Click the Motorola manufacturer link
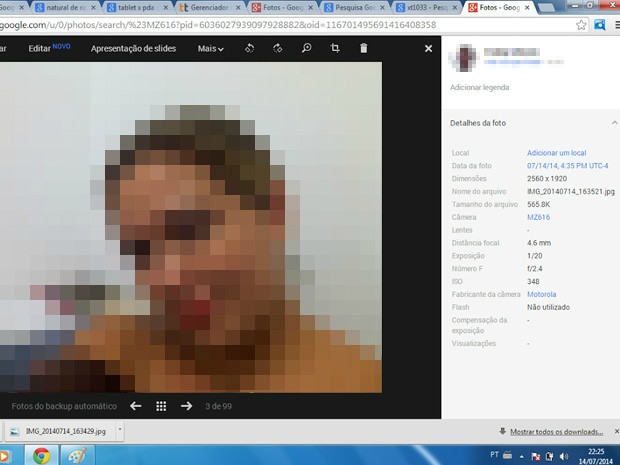 [x=543, y=295]
